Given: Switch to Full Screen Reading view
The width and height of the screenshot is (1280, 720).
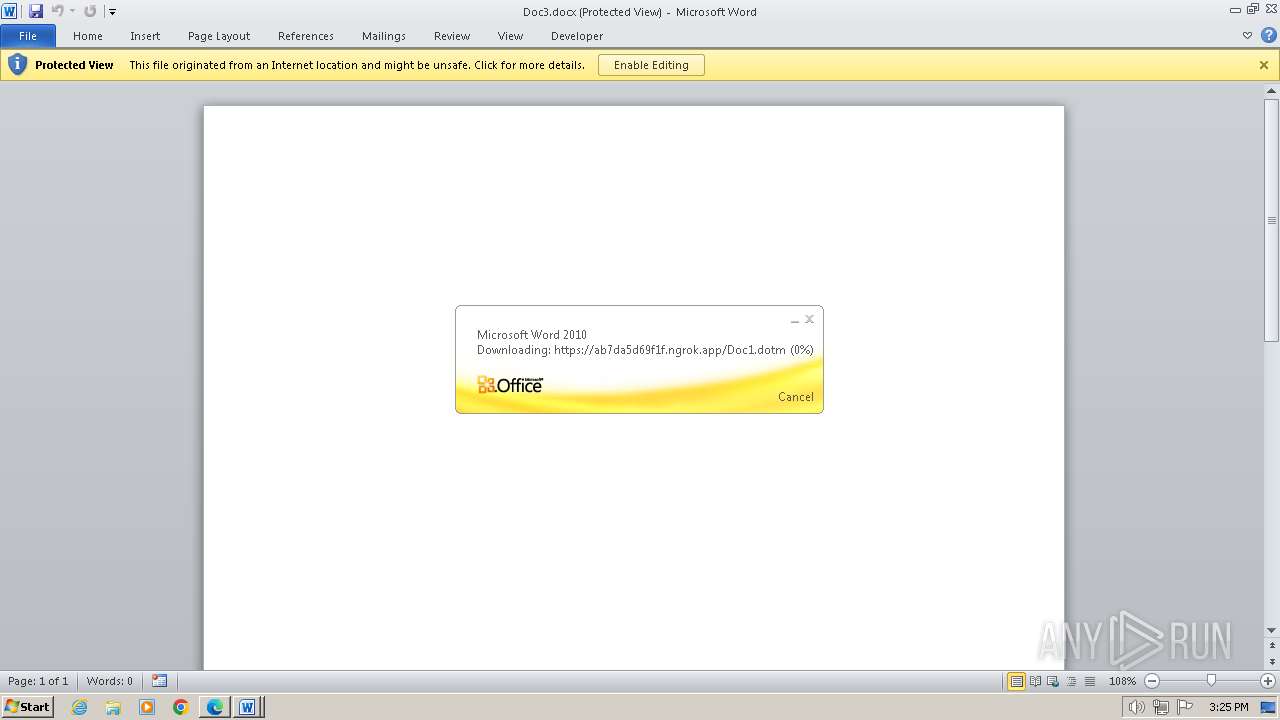Looking at the screenshot, I should [x=1035, y=681].
